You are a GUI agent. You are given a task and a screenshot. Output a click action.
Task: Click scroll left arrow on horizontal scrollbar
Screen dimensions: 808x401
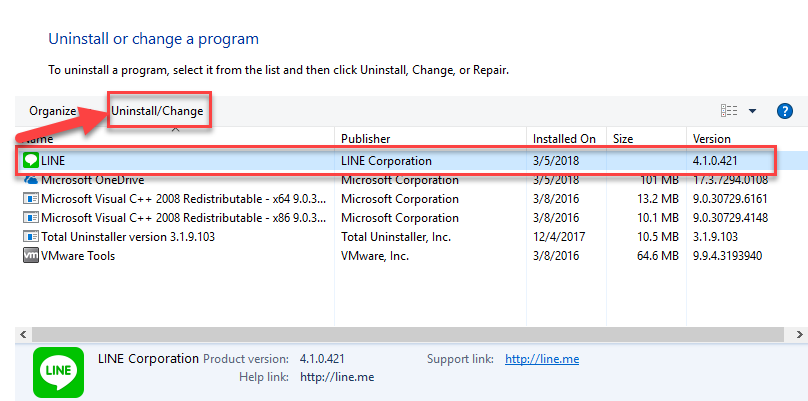22,334
